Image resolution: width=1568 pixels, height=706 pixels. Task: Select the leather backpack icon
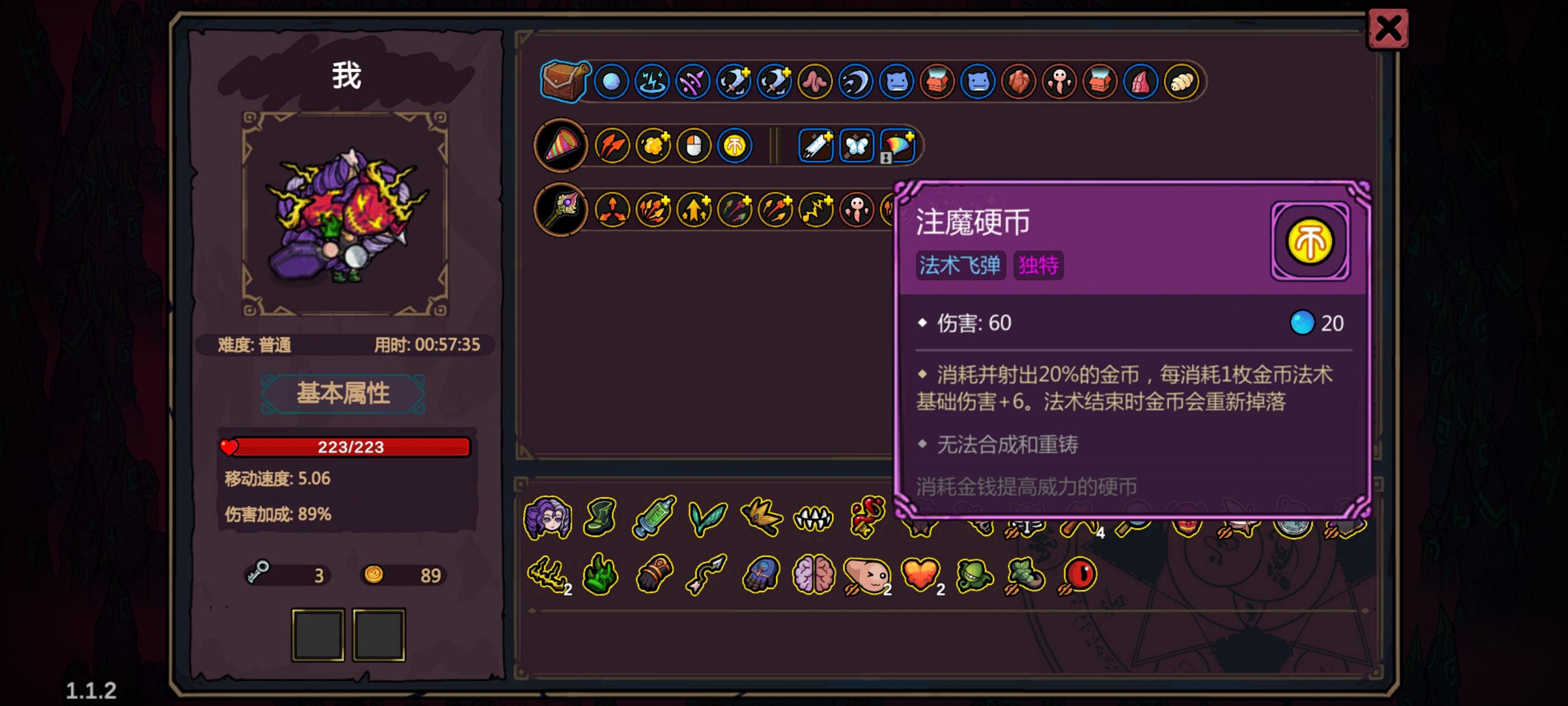(x=564, y=81)
